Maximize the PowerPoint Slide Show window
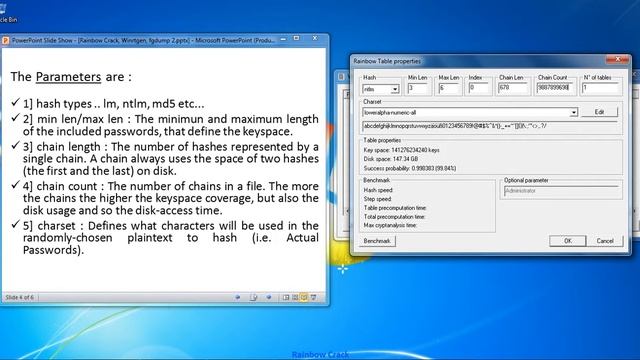 coord(297,39)
